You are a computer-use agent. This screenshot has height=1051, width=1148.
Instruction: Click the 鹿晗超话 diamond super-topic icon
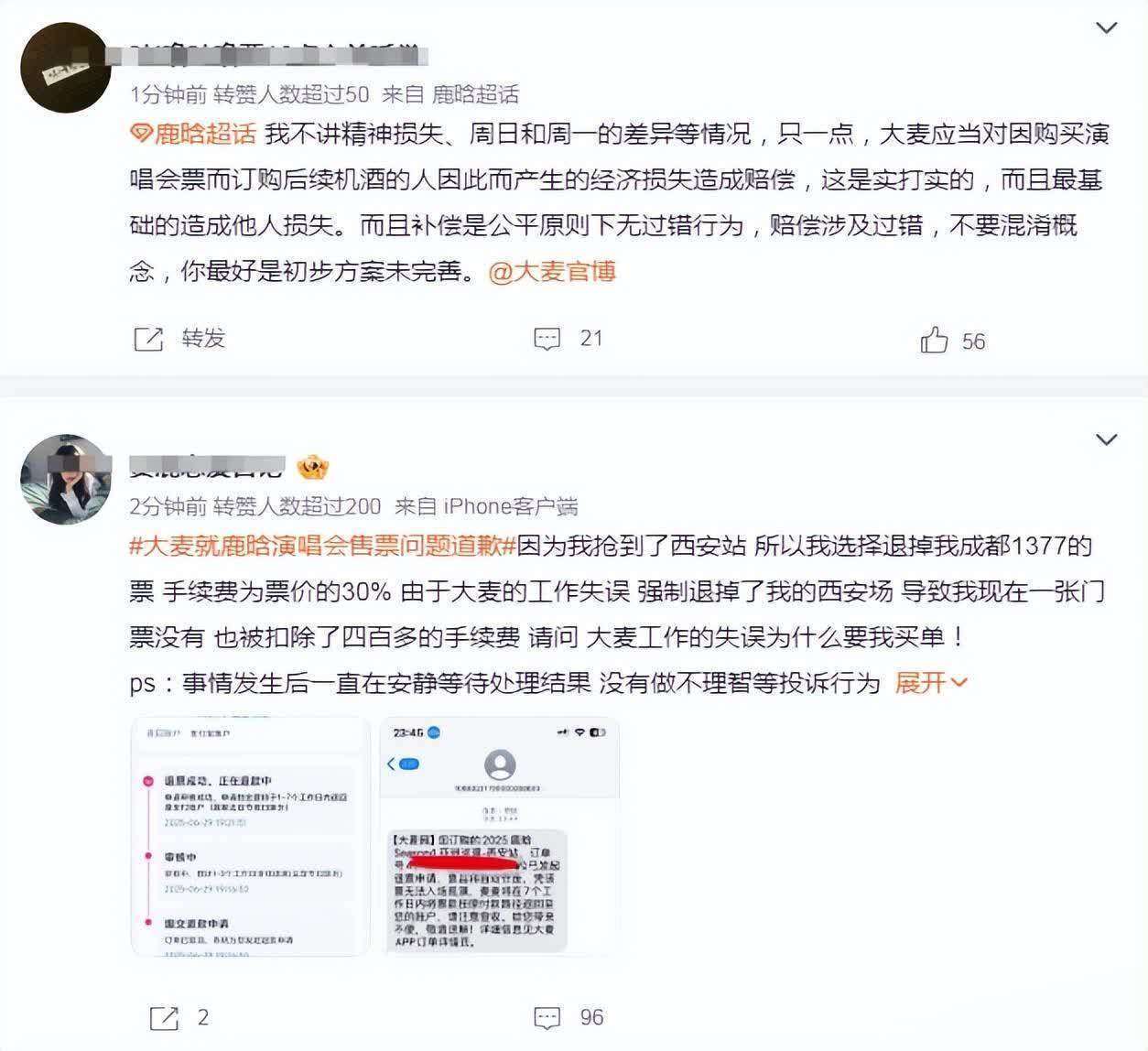[140, 135]
